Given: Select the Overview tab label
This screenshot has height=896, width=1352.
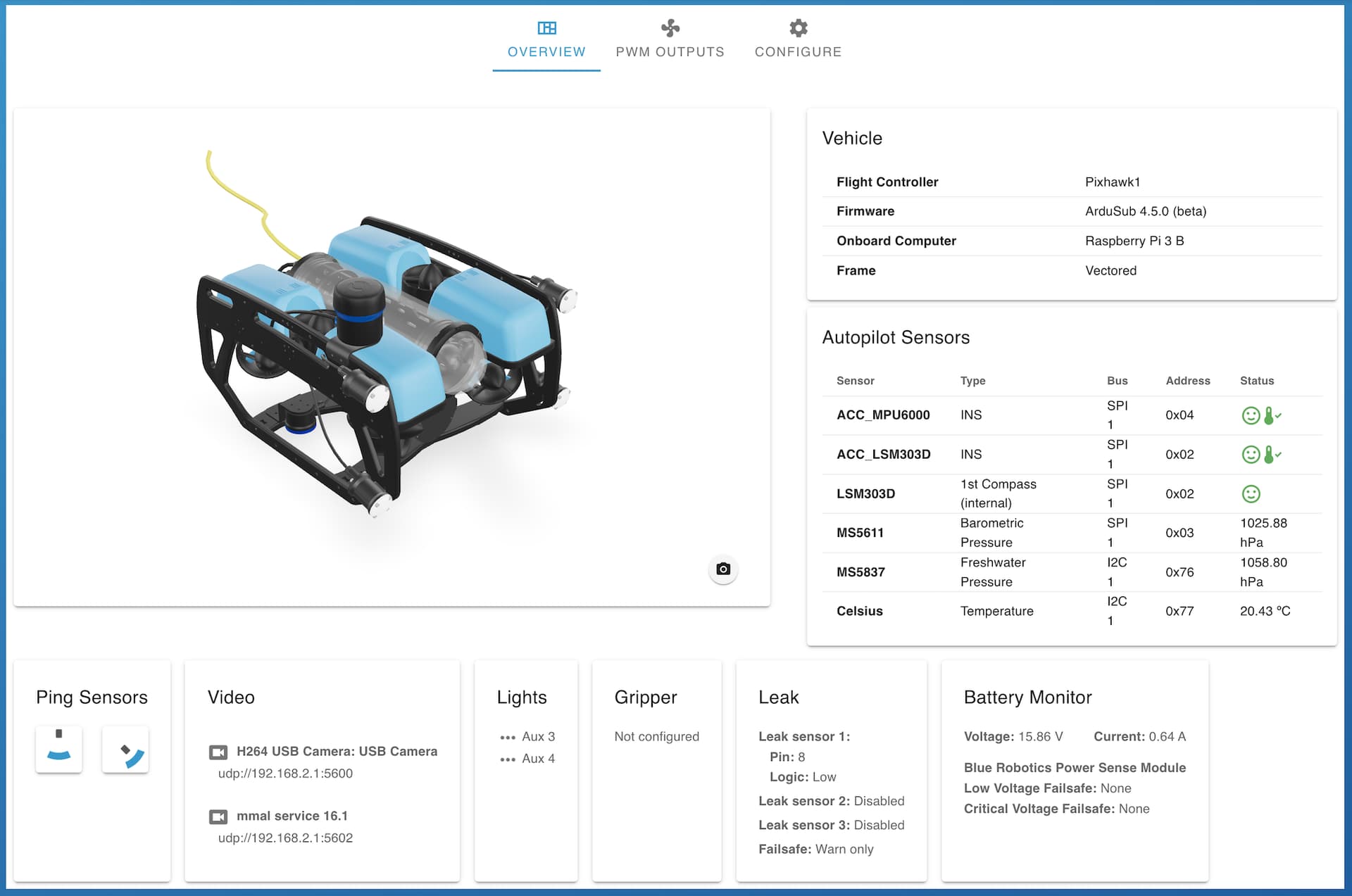Looking at the screenshot, I should 546,52.
